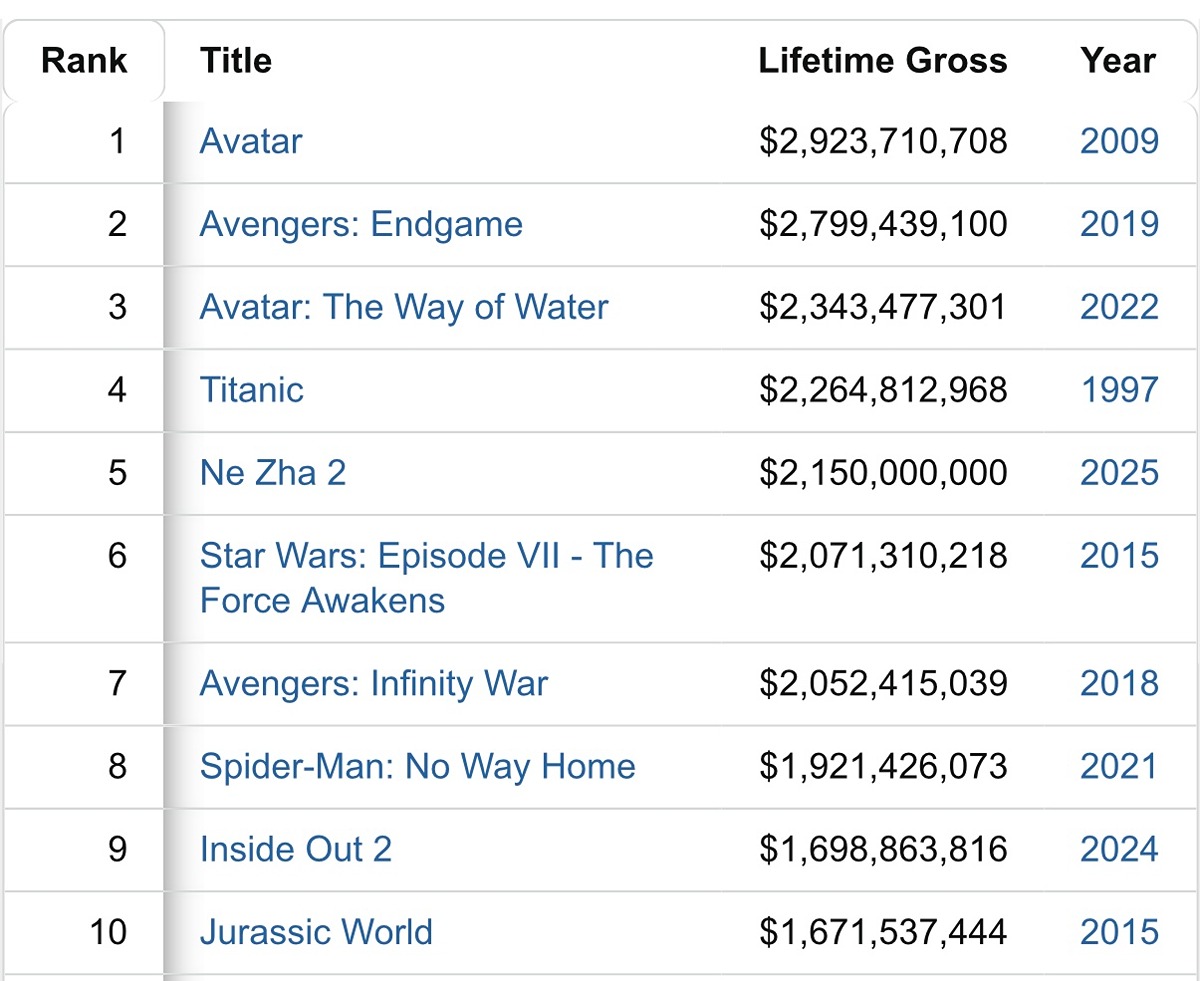Open the 2025 year link
Image resolution: width=1200 pixels, height=981 pixels.
point(1119,473)
